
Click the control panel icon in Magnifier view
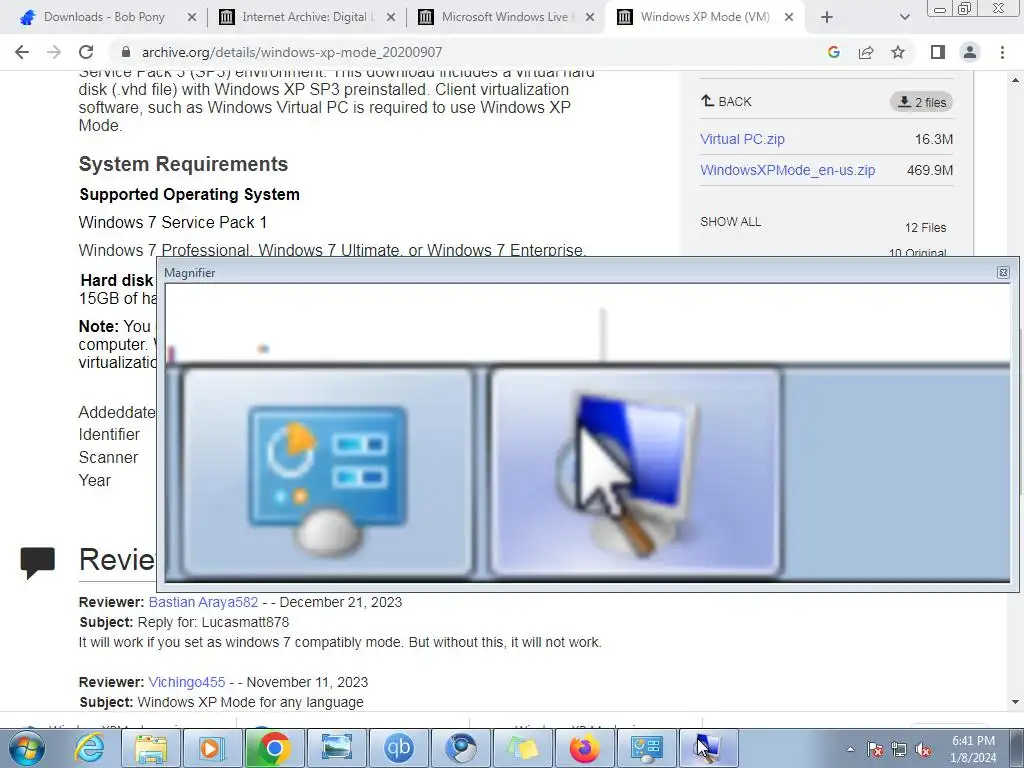327,473
